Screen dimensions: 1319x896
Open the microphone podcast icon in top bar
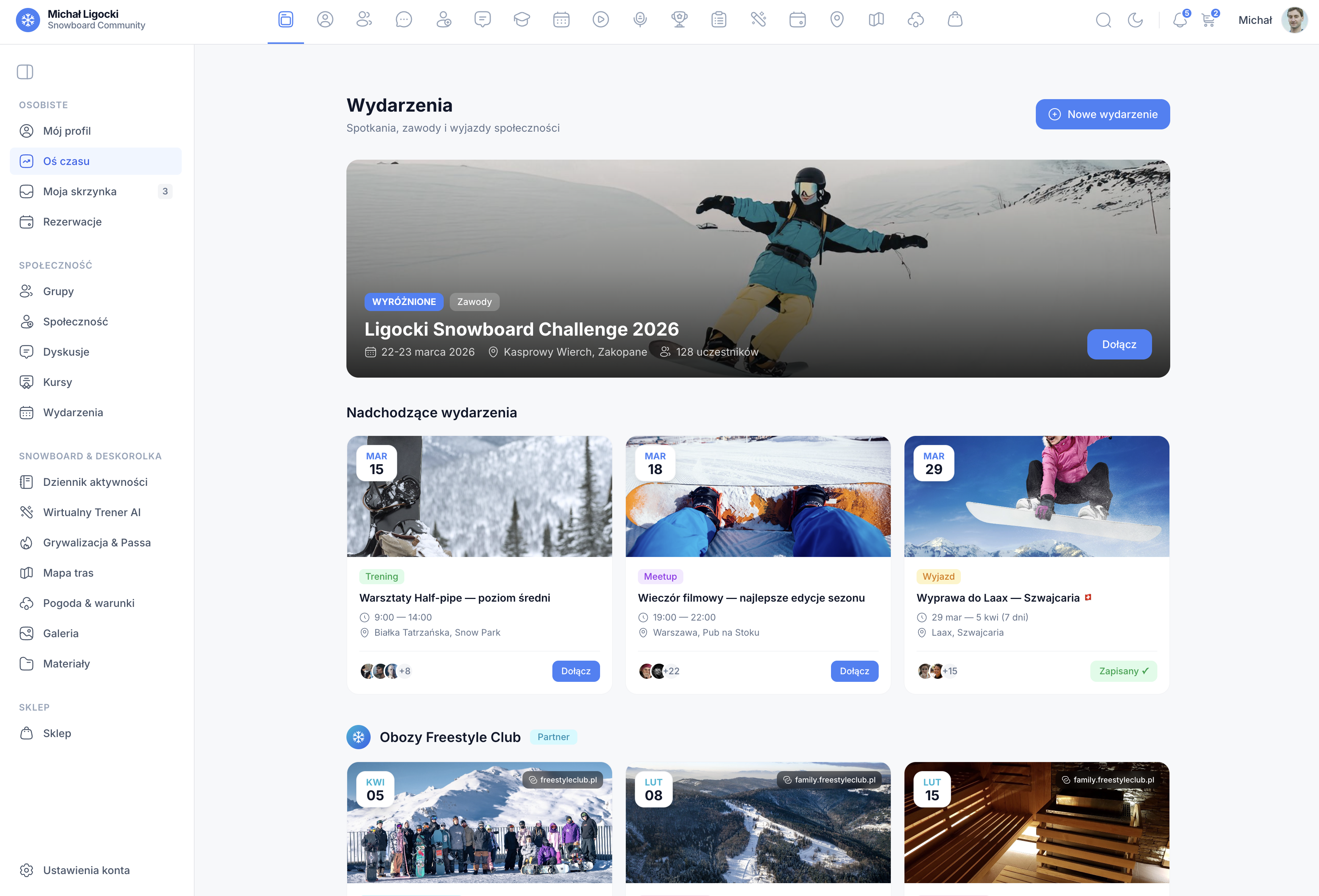click(640, 20)
